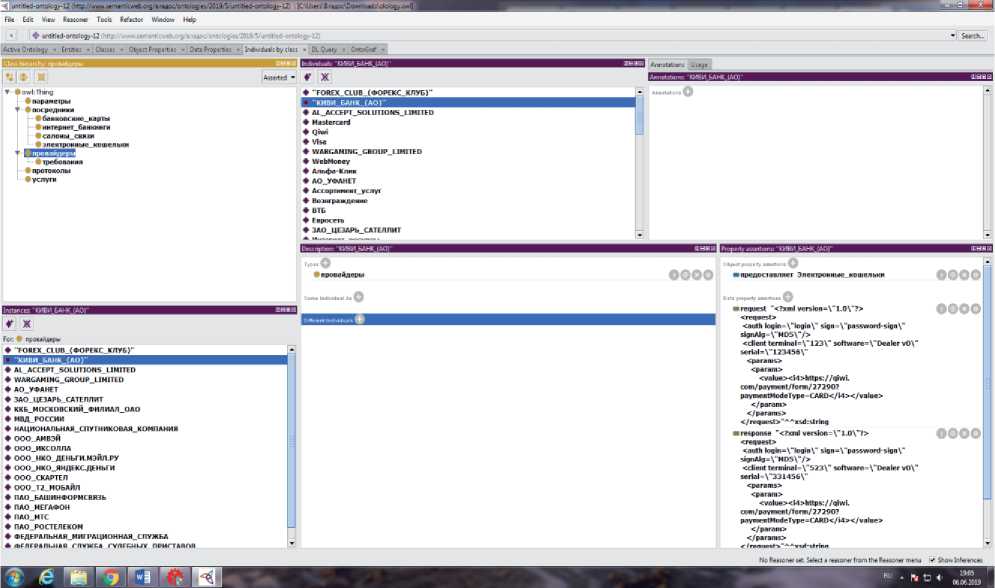Open Windows Explorer folder from taskbar
Viewport: 995px width, 588px height.
79,577
